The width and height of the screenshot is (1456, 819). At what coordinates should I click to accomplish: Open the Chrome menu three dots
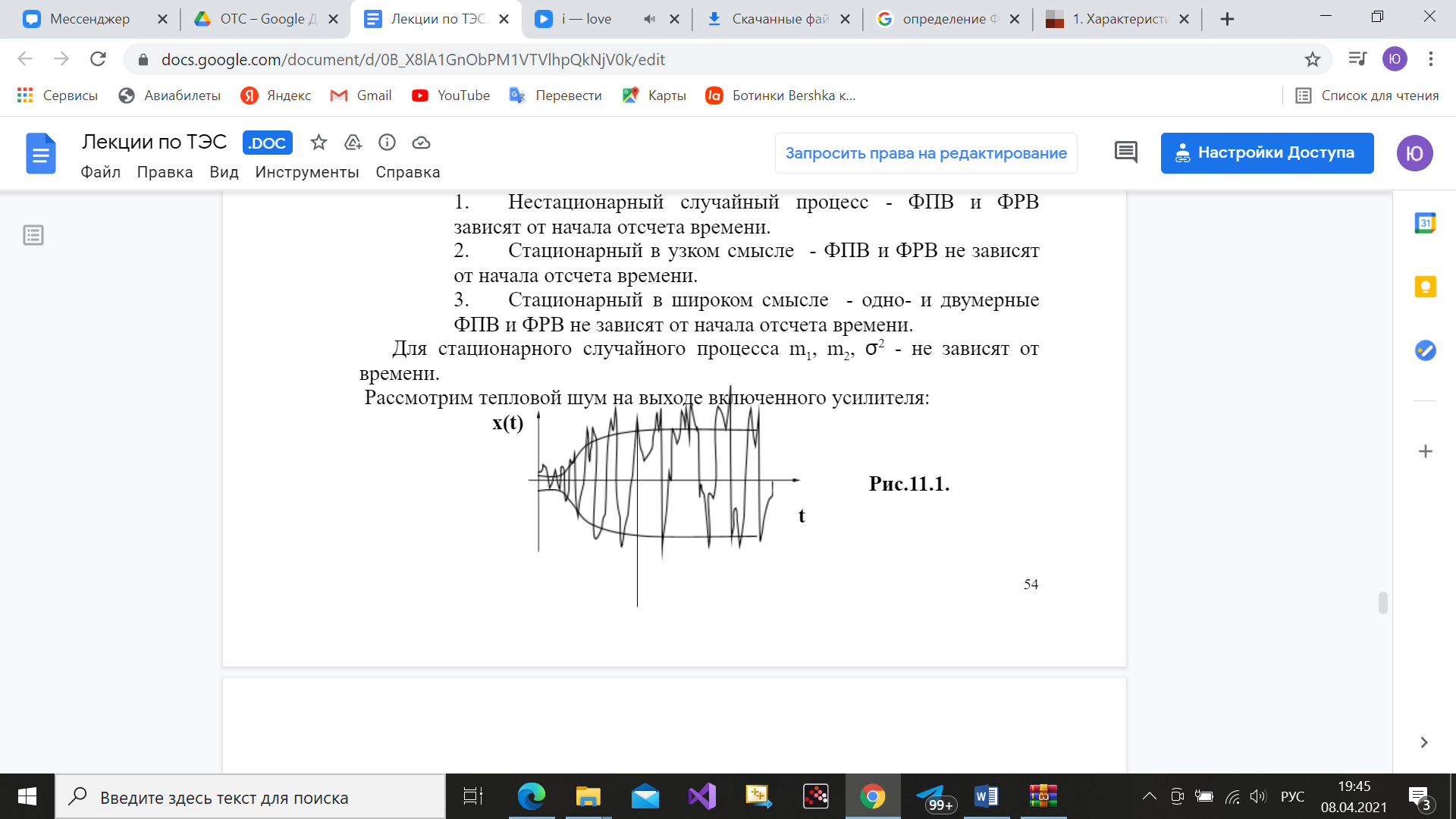pyautogui.click(x=1431, y=59)
